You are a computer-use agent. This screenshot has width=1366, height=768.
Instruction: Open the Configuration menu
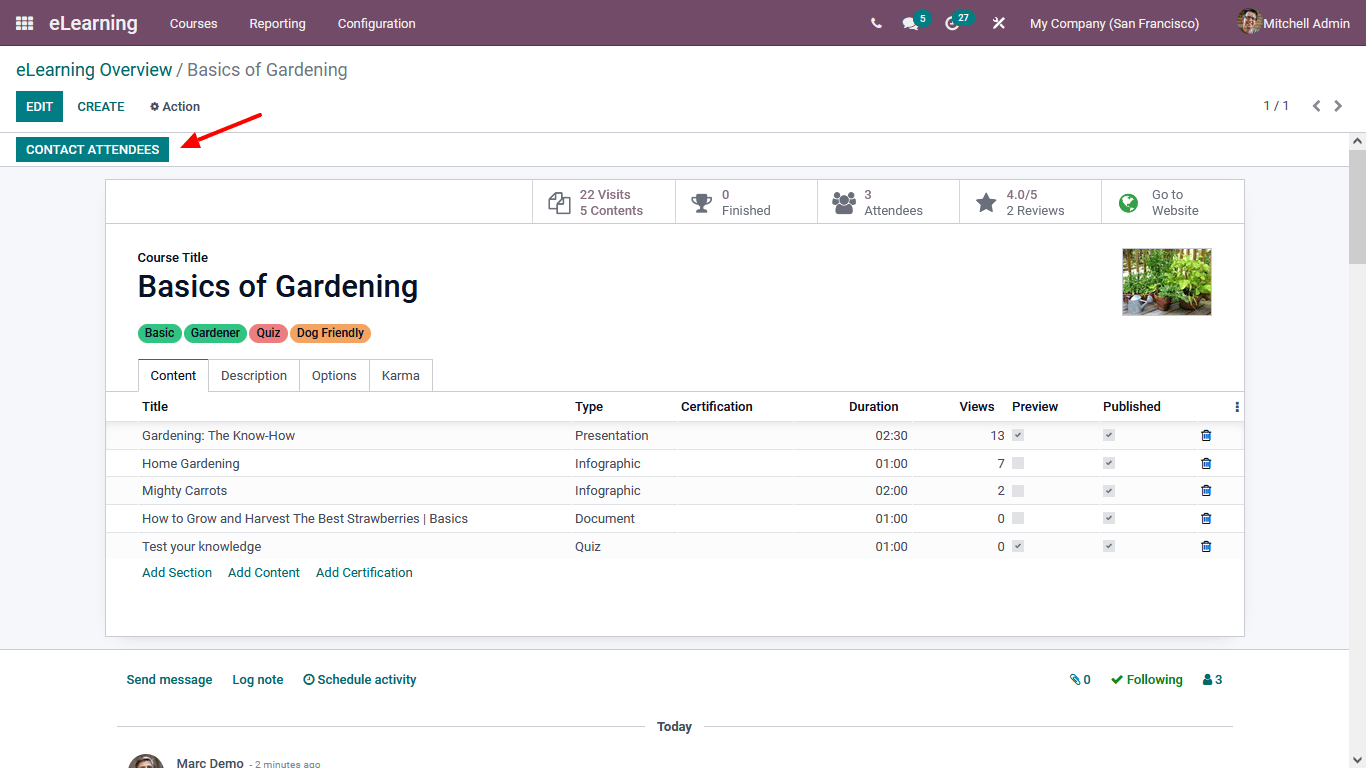[x=376, y=23]
